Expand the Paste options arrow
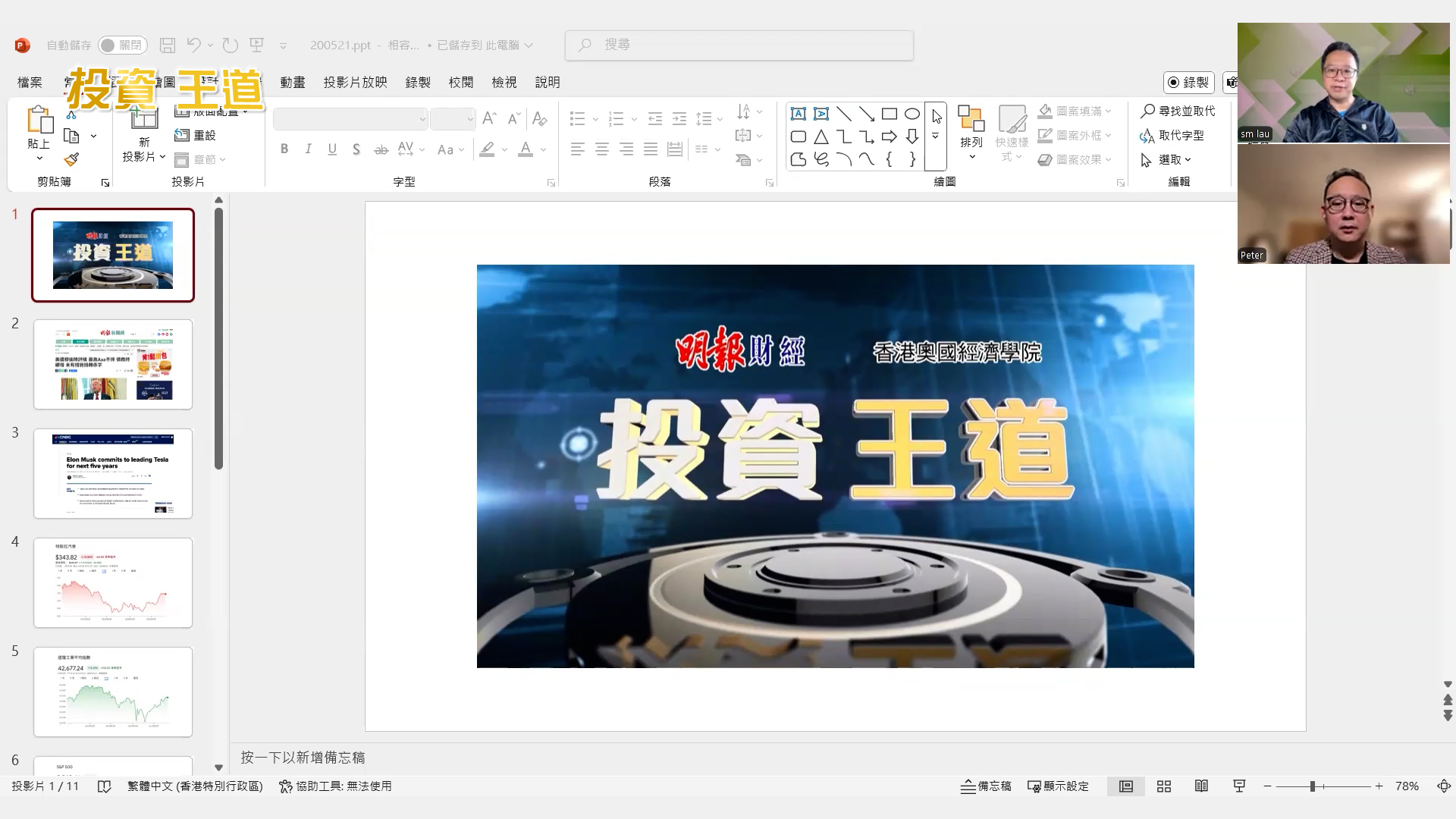 tap(39, 158)
